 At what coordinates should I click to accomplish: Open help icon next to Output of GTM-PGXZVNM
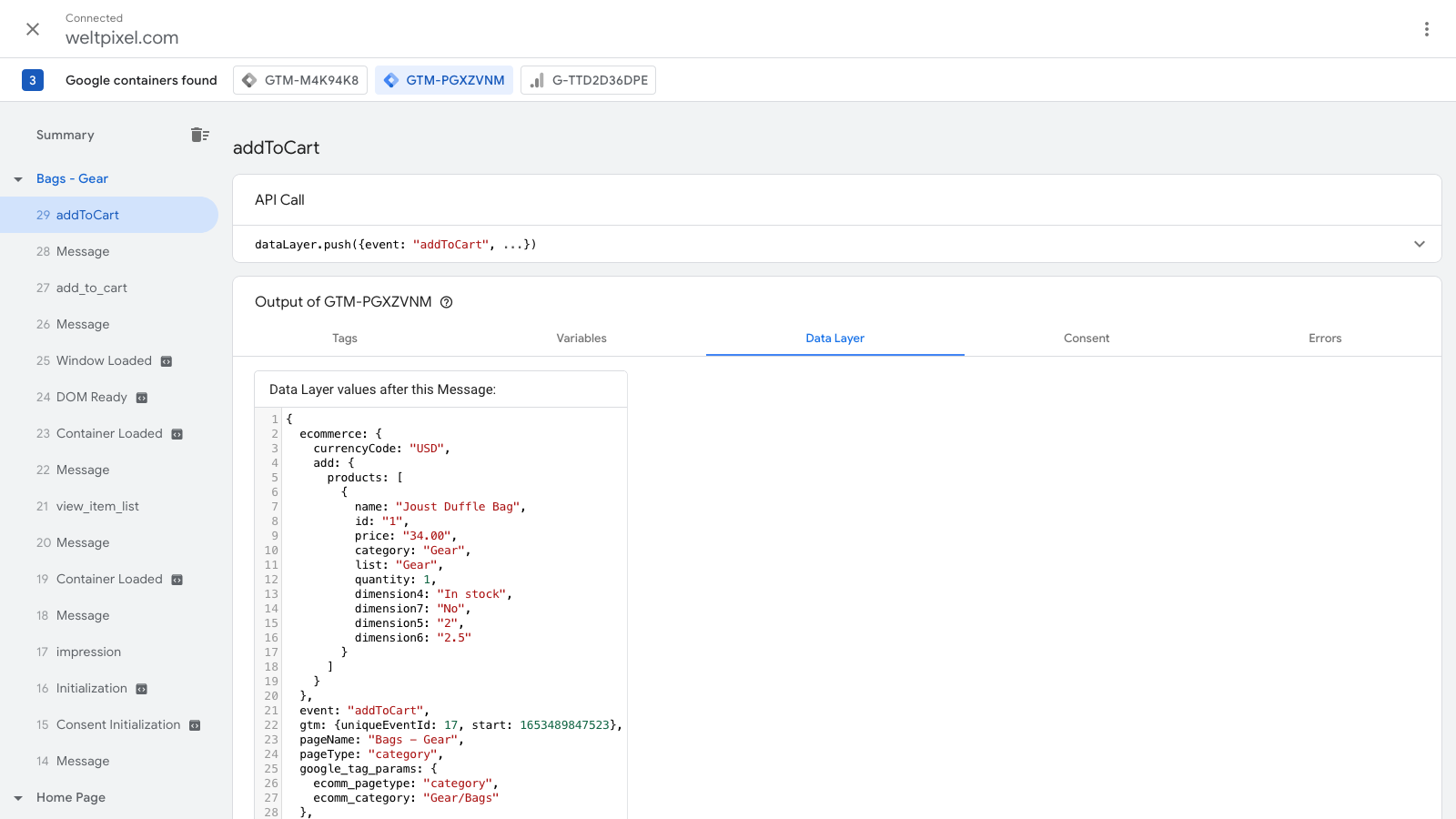click(447, 302)
